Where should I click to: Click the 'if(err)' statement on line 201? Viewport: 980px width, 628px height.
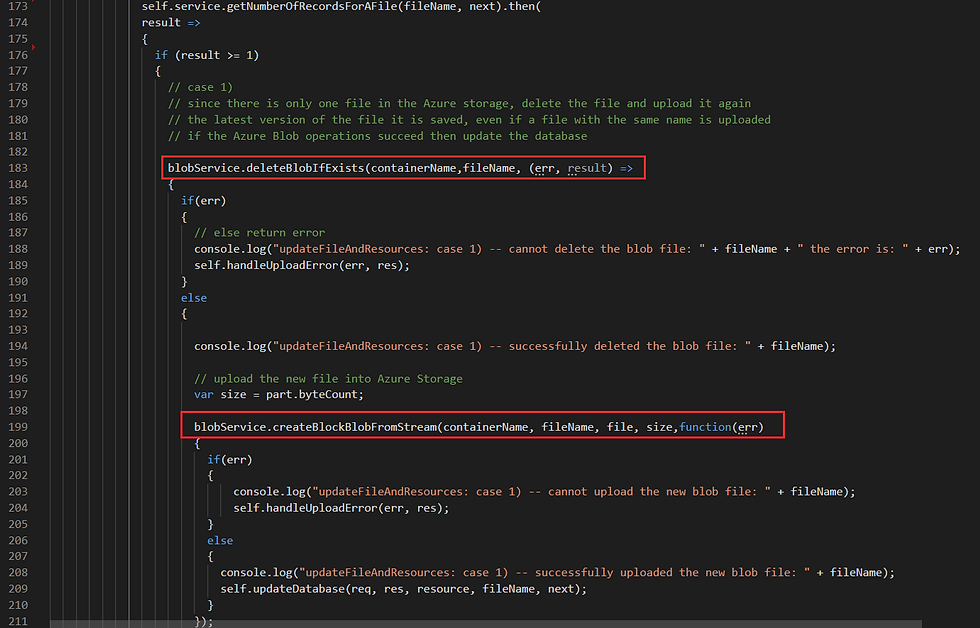pos(229,459)
